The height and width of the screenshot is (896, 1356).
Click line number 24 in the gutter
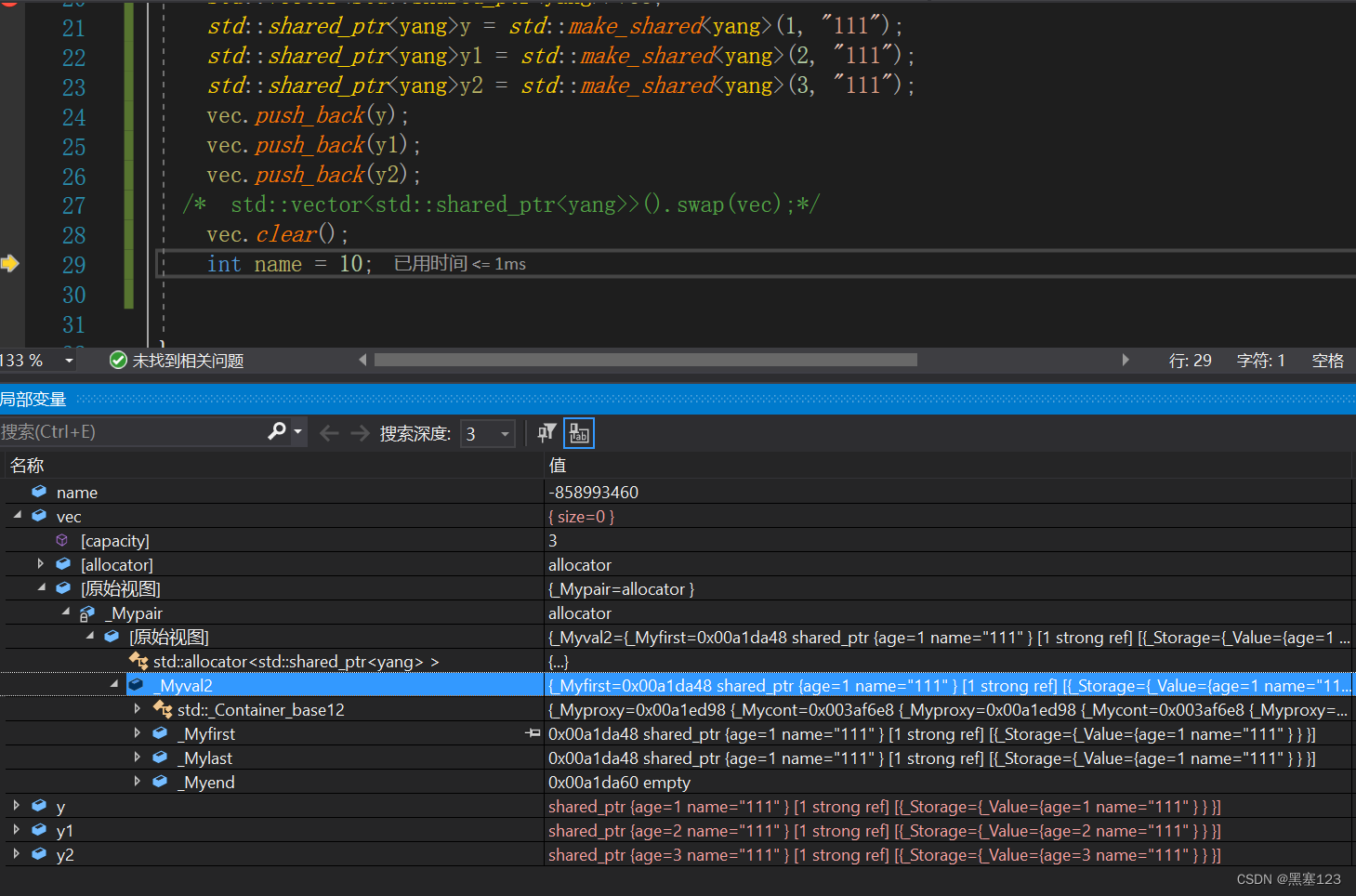(x=73, y=117)
